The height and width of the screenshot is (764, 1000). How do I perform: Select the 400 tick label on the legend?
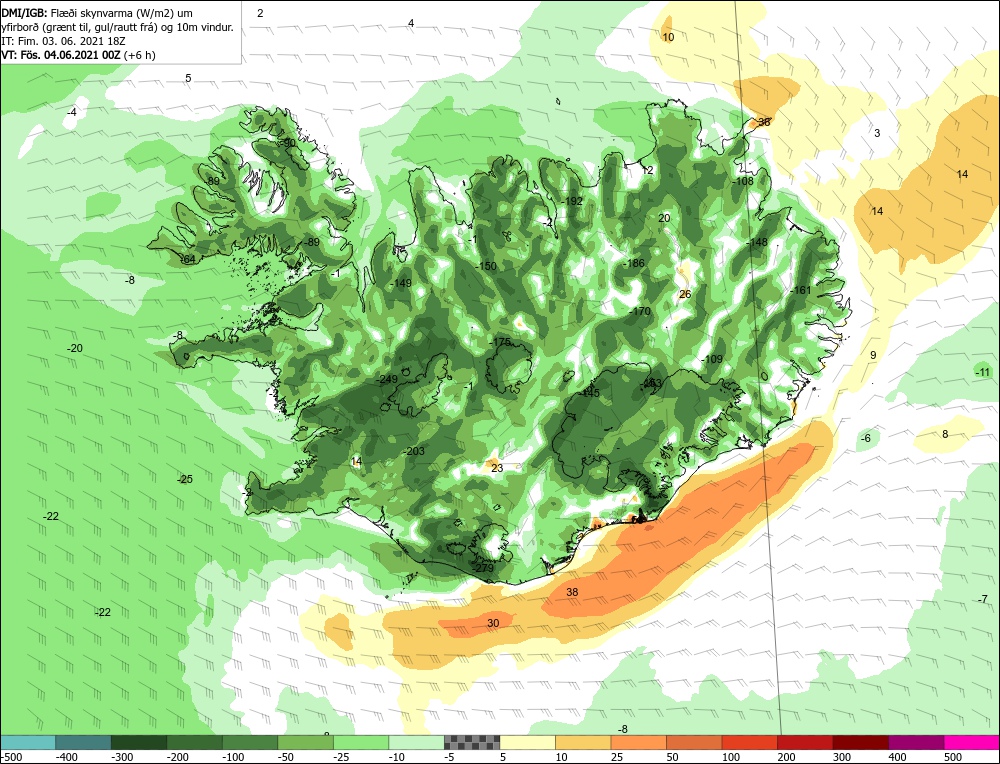tap(897, 757)
